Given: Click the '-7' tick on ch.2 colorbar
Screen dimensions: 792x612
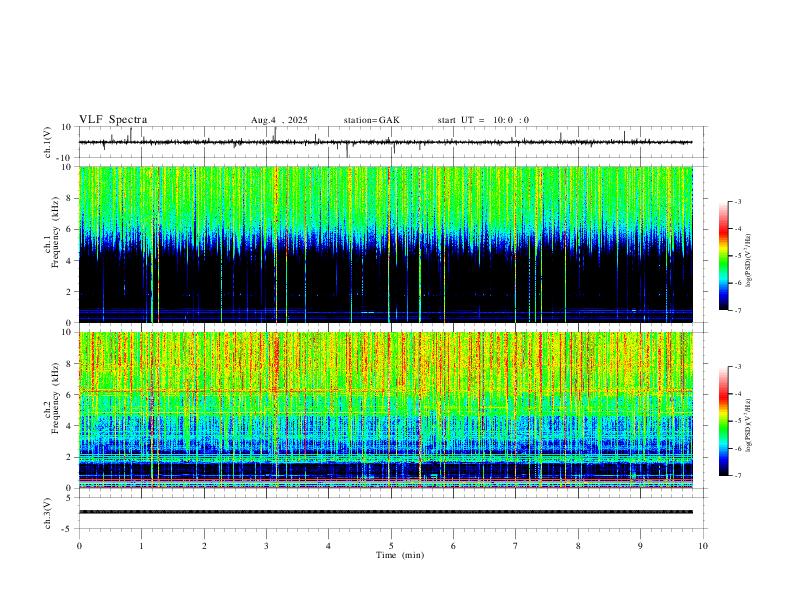Looking at the screenshot, I should [738, 475].
